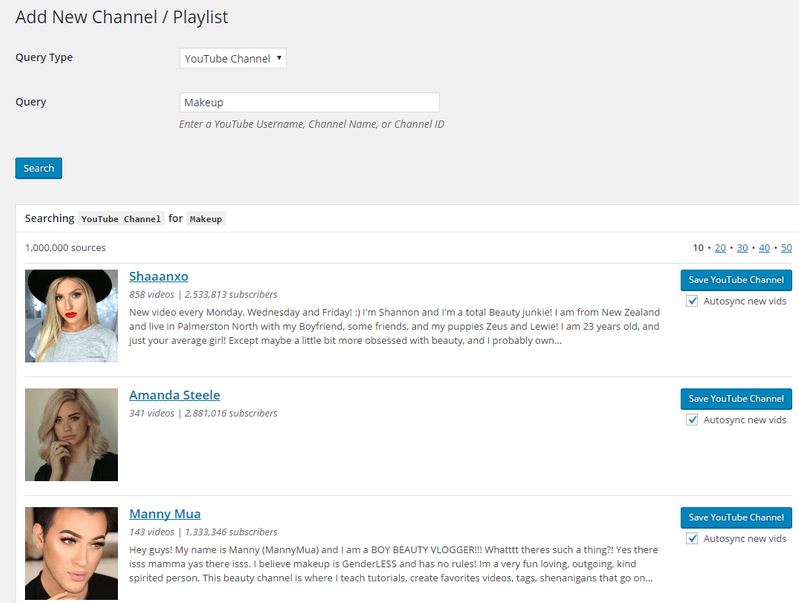Show 20 results per page
The width and height of the screenshot is (799, 603).
pyautogui.click(x=720, y=248)
